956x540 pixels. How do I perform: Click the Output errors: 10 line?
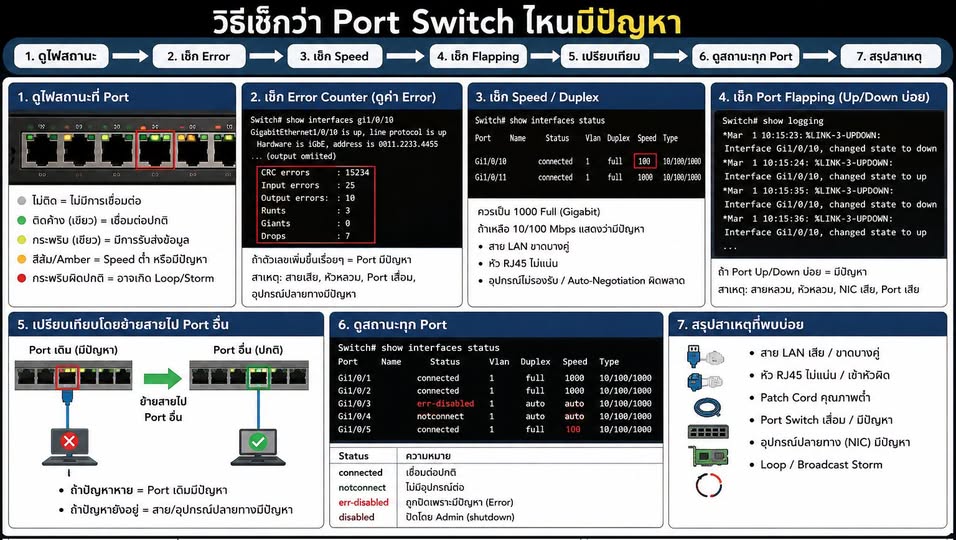pyautogui.click(x=308, y=198)
